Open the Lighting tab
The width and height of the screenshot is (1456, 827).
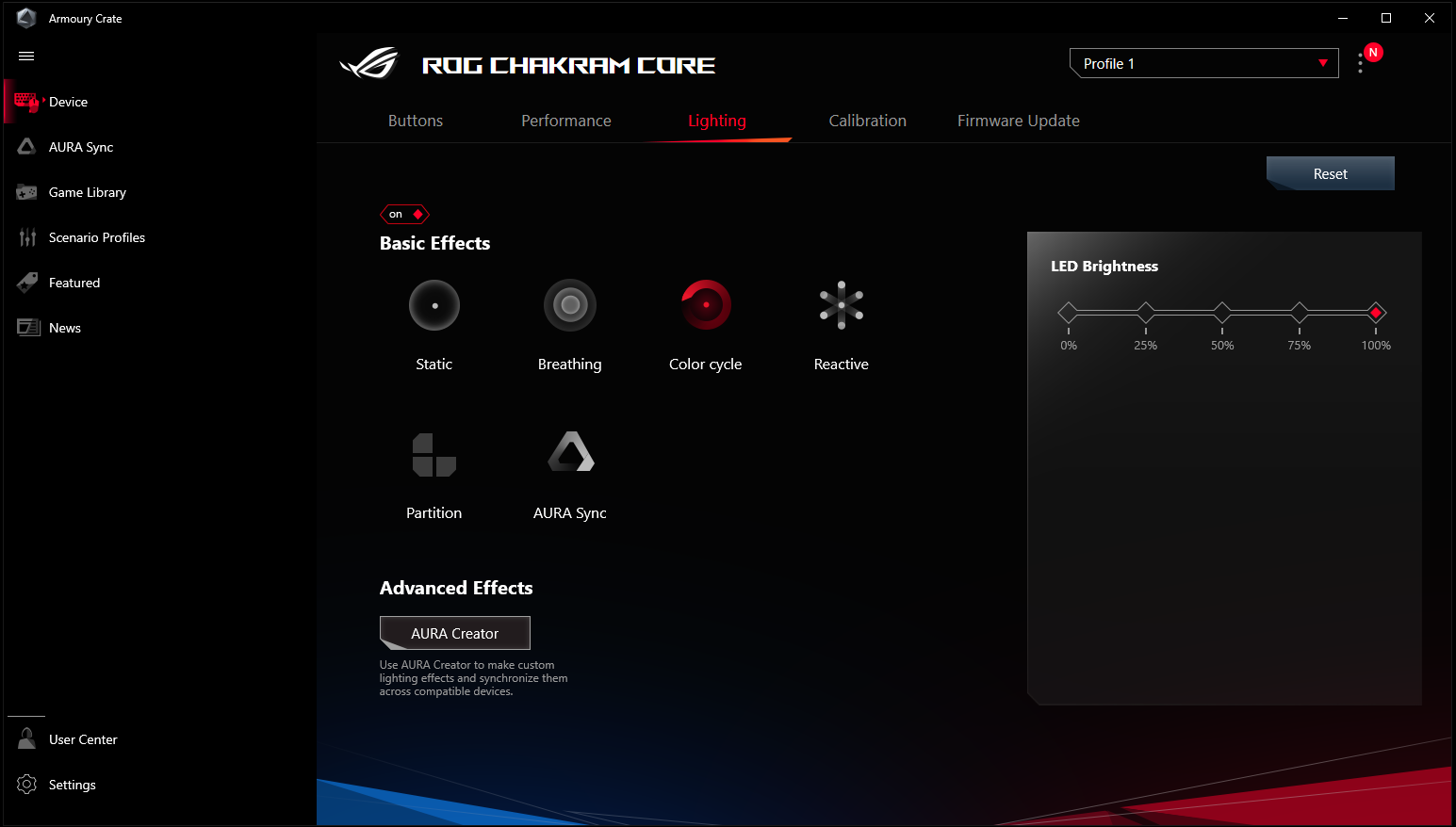click(717, 121)
